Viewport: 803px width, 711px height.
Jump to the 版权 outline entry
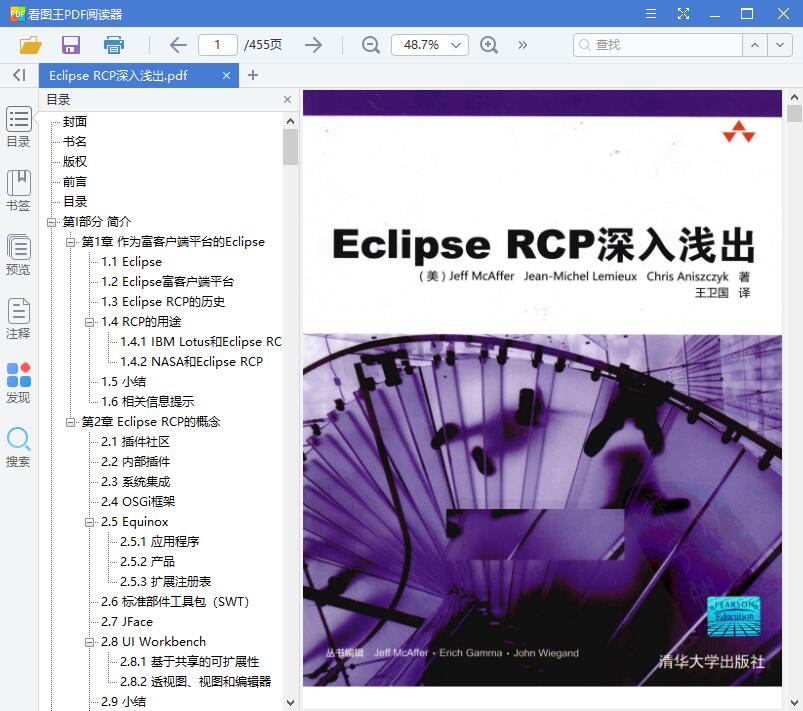pos(75,161)
